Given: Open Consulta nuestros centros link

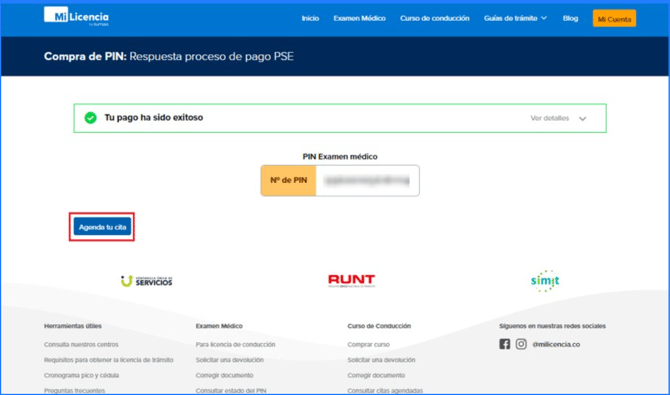Looking at the screenshot, I should tap(81, 345).
